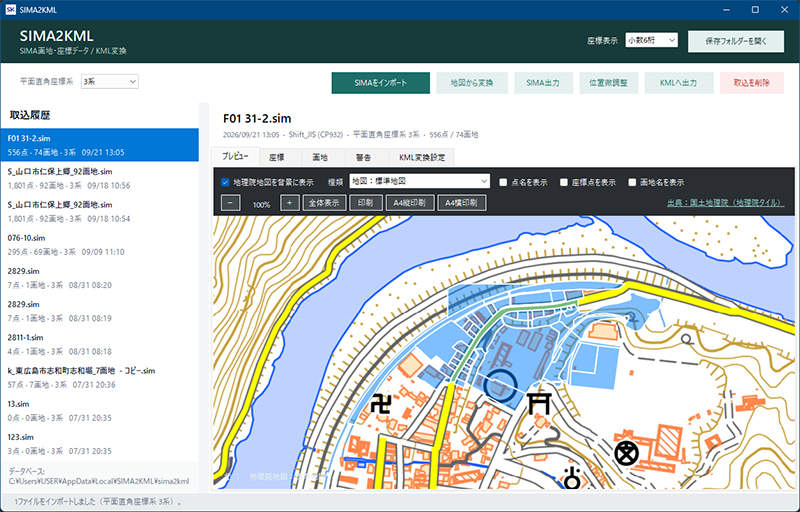Click the SIMA2KML app icon in title bar

click(10, 10)
